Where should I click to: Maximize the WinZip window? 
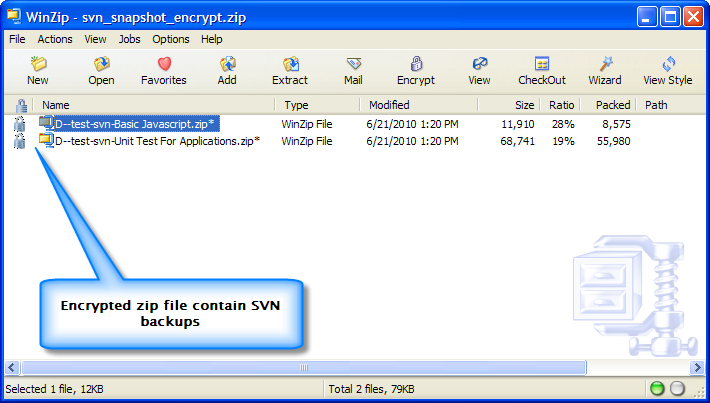pos(670,17)
